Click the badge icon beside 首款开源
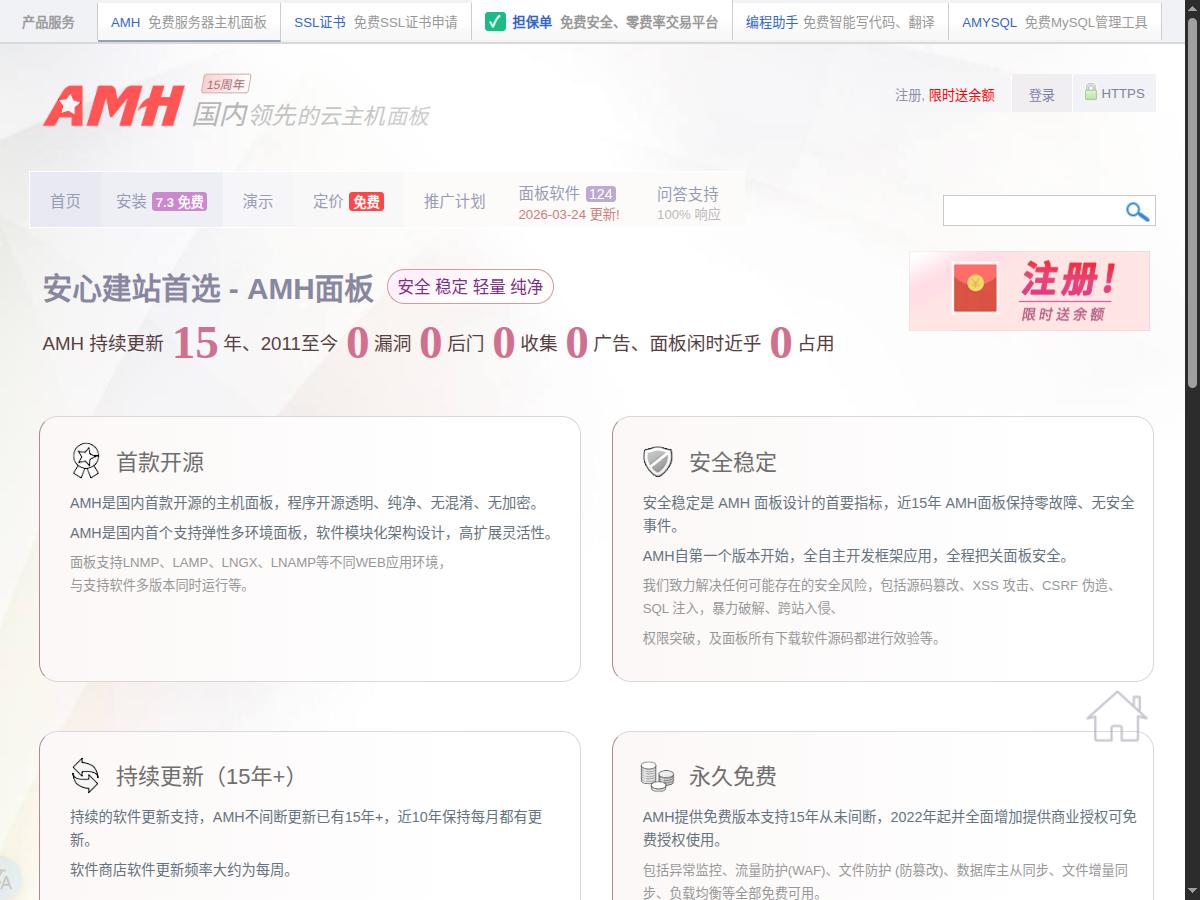Viewport: 1200px width, 900px height. click(86, 461)
